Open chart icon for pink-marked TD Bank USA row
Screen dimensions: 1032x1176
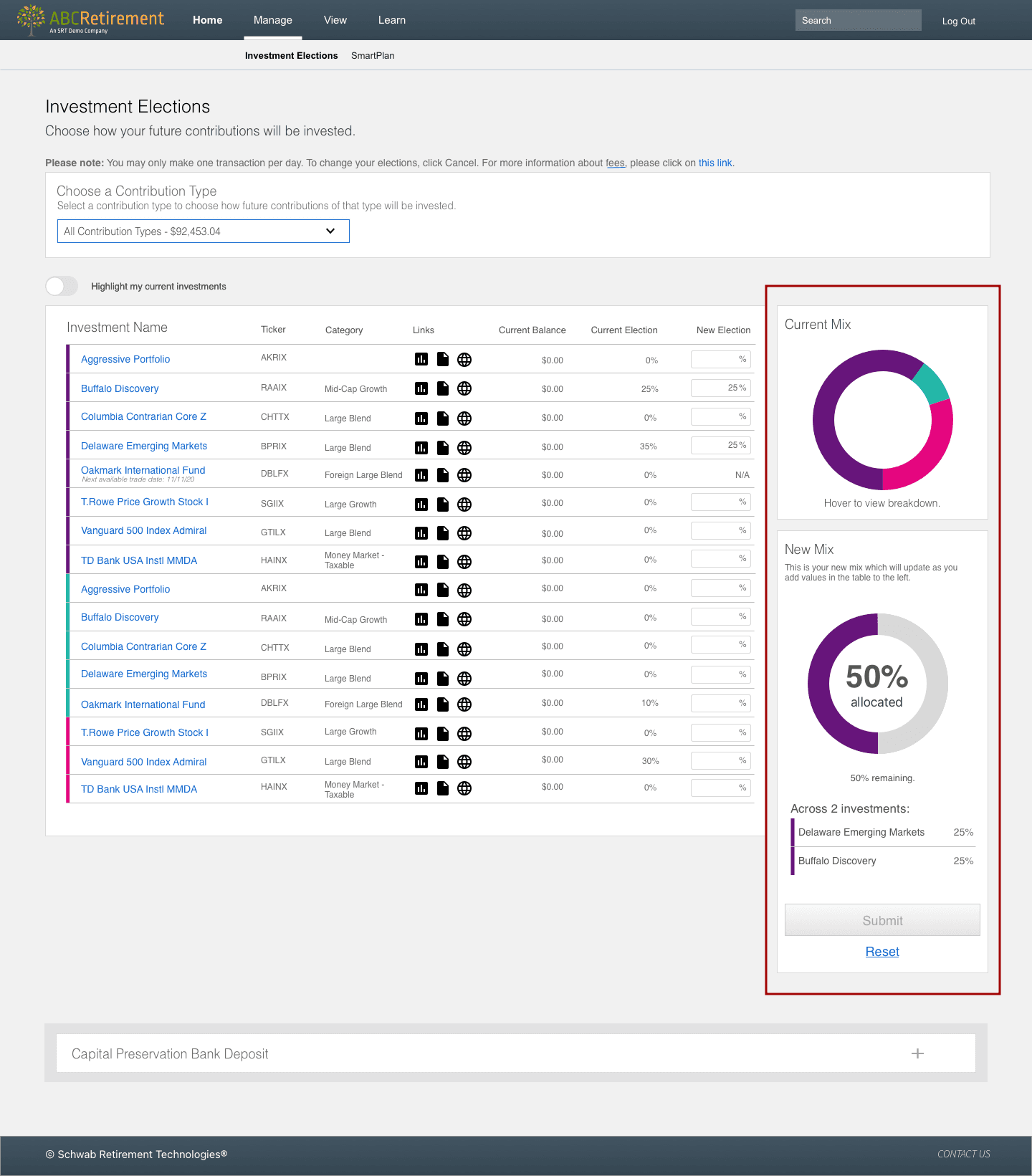[x=421, y=788]
